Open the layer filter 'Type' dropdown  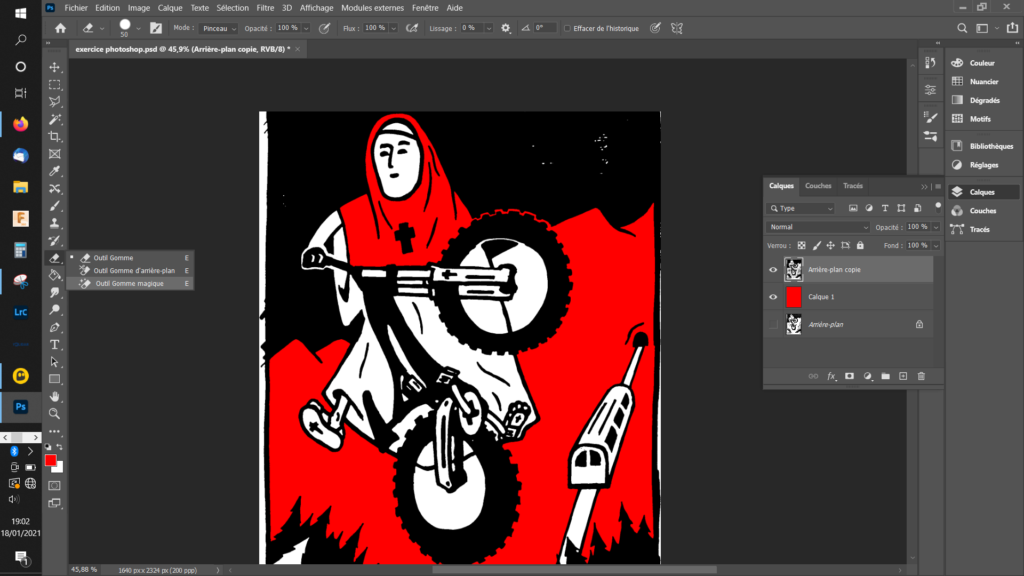click(802, 208)
